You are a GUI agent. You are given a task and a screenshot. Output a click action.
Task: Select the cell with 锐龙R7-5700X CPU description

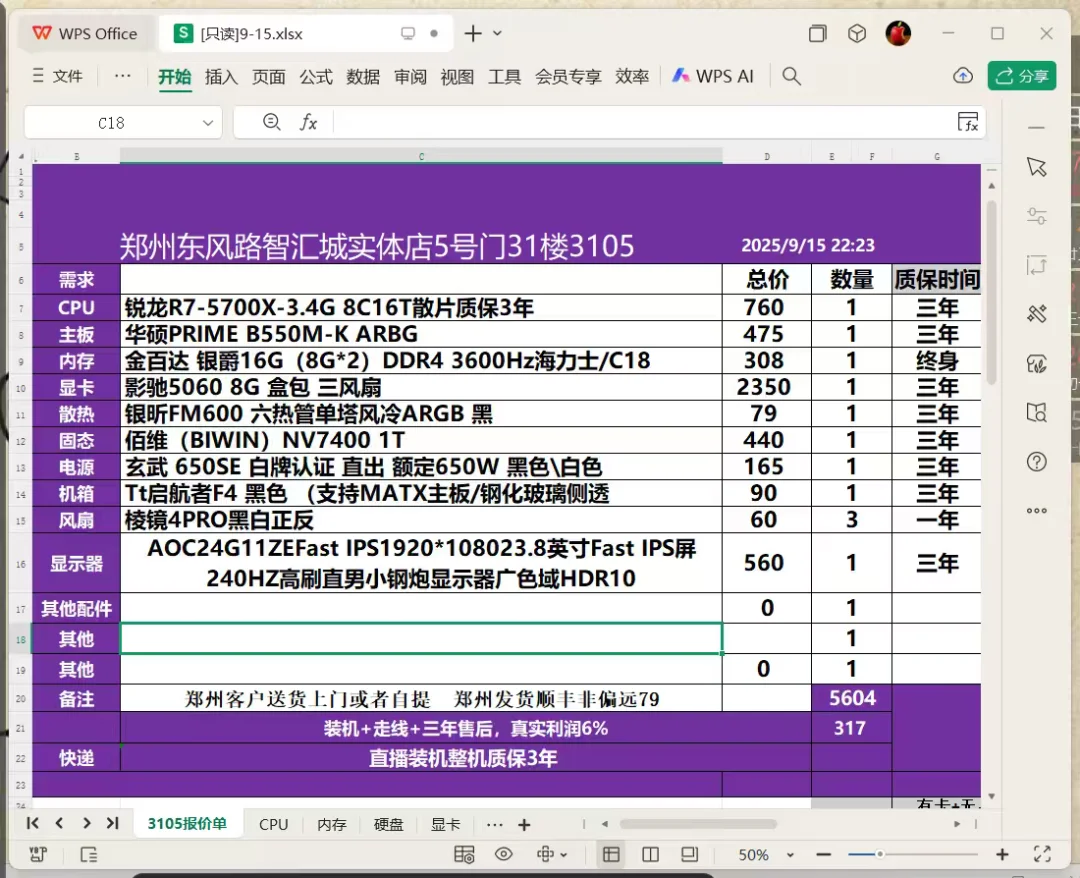point(421,308)
